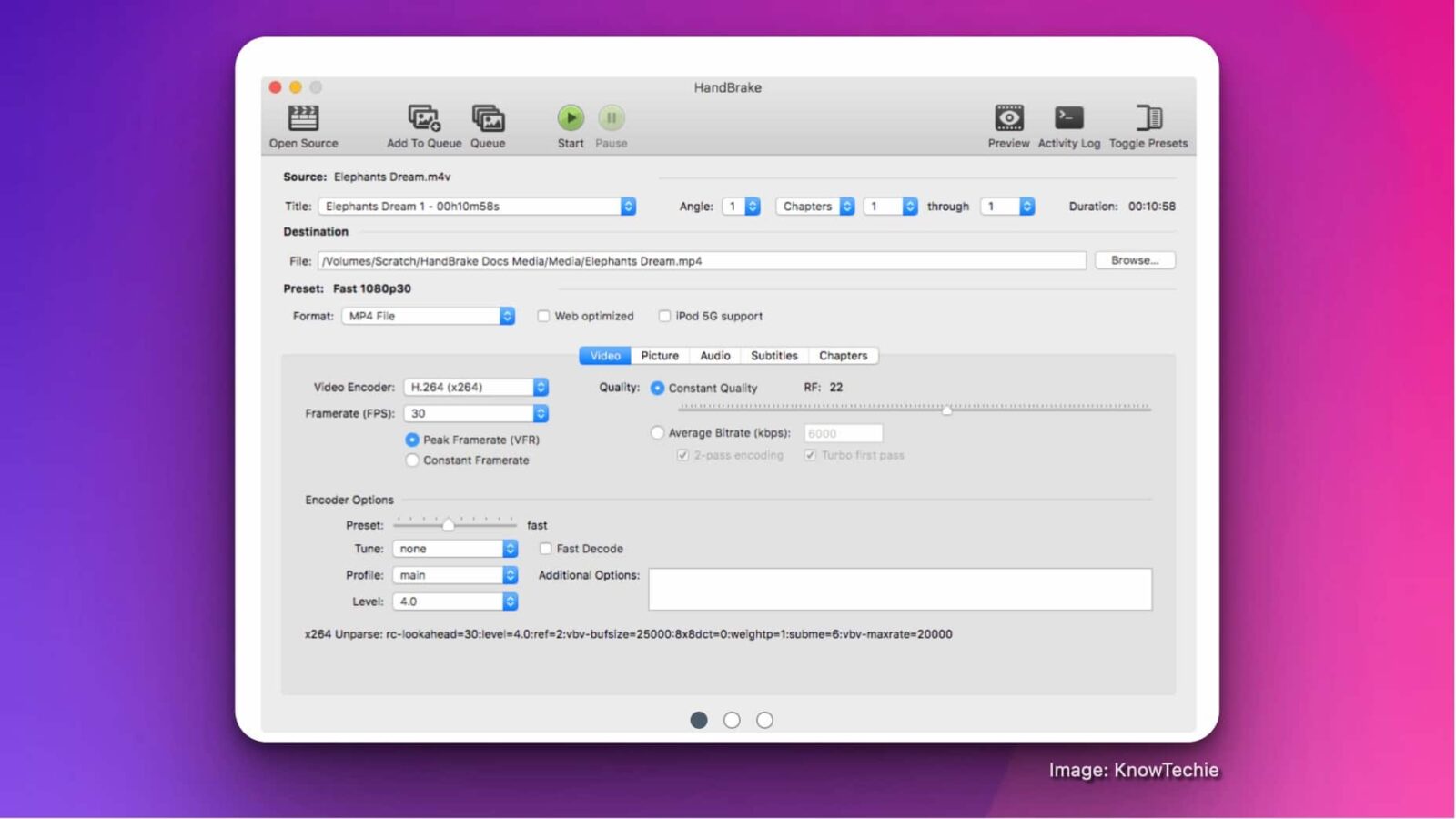Select Peak Framerate (VFR) option
This screenshot has width=1456, height=819.
(412, 440)
